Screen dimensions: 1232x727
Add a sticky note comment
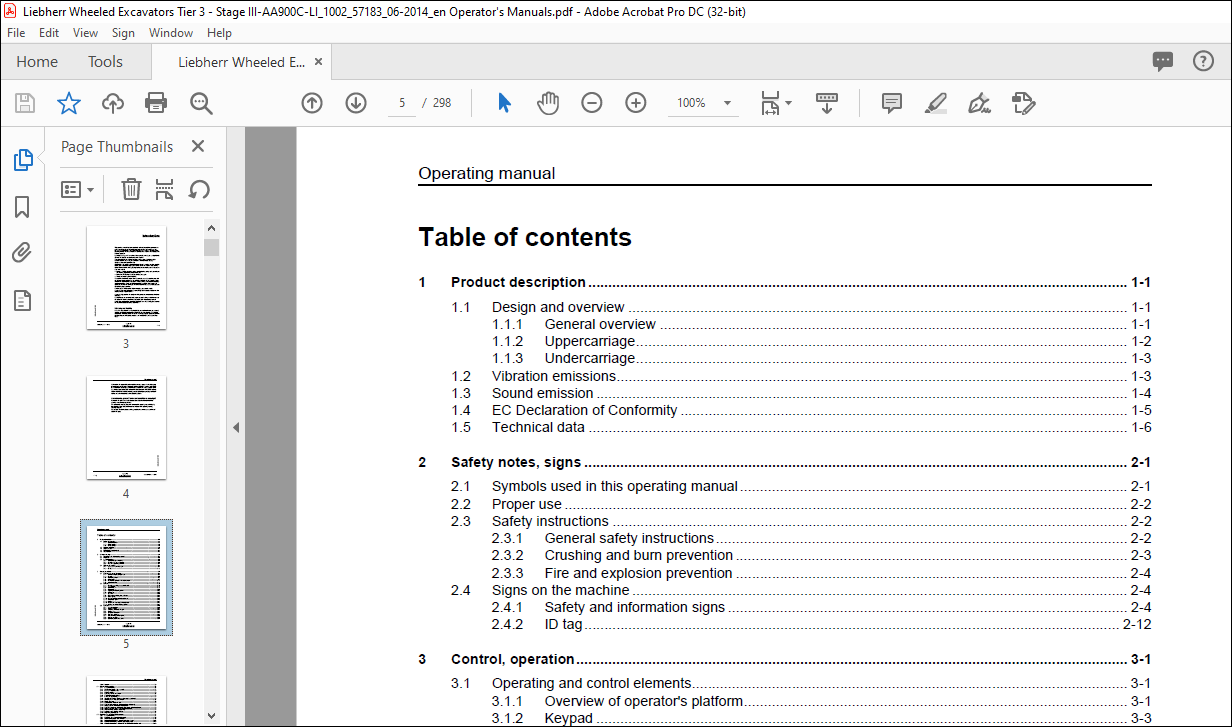892,103
